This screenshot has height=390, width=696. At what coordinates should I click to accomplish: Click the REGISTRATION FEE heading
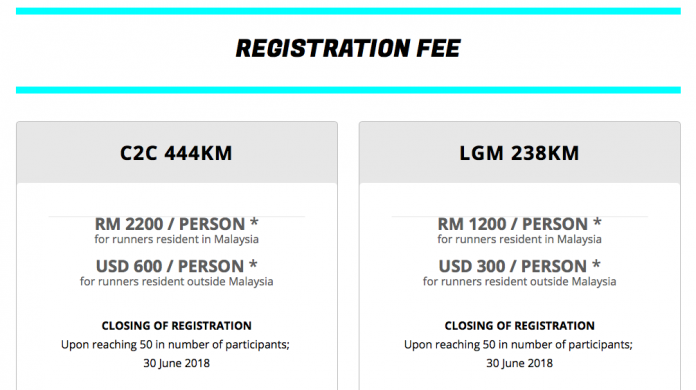click(348, 48)
